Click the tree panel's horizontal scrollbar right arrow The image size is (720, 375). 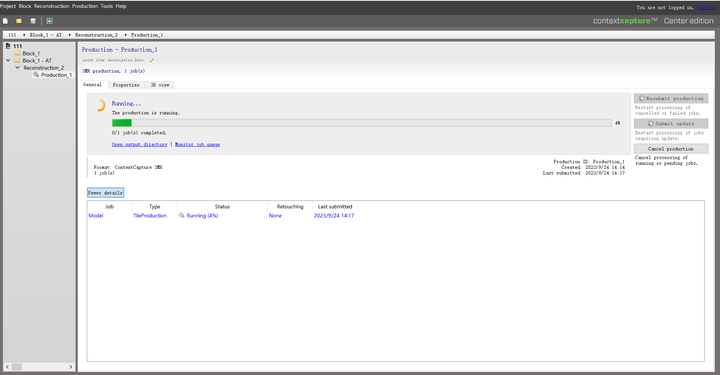71,367
